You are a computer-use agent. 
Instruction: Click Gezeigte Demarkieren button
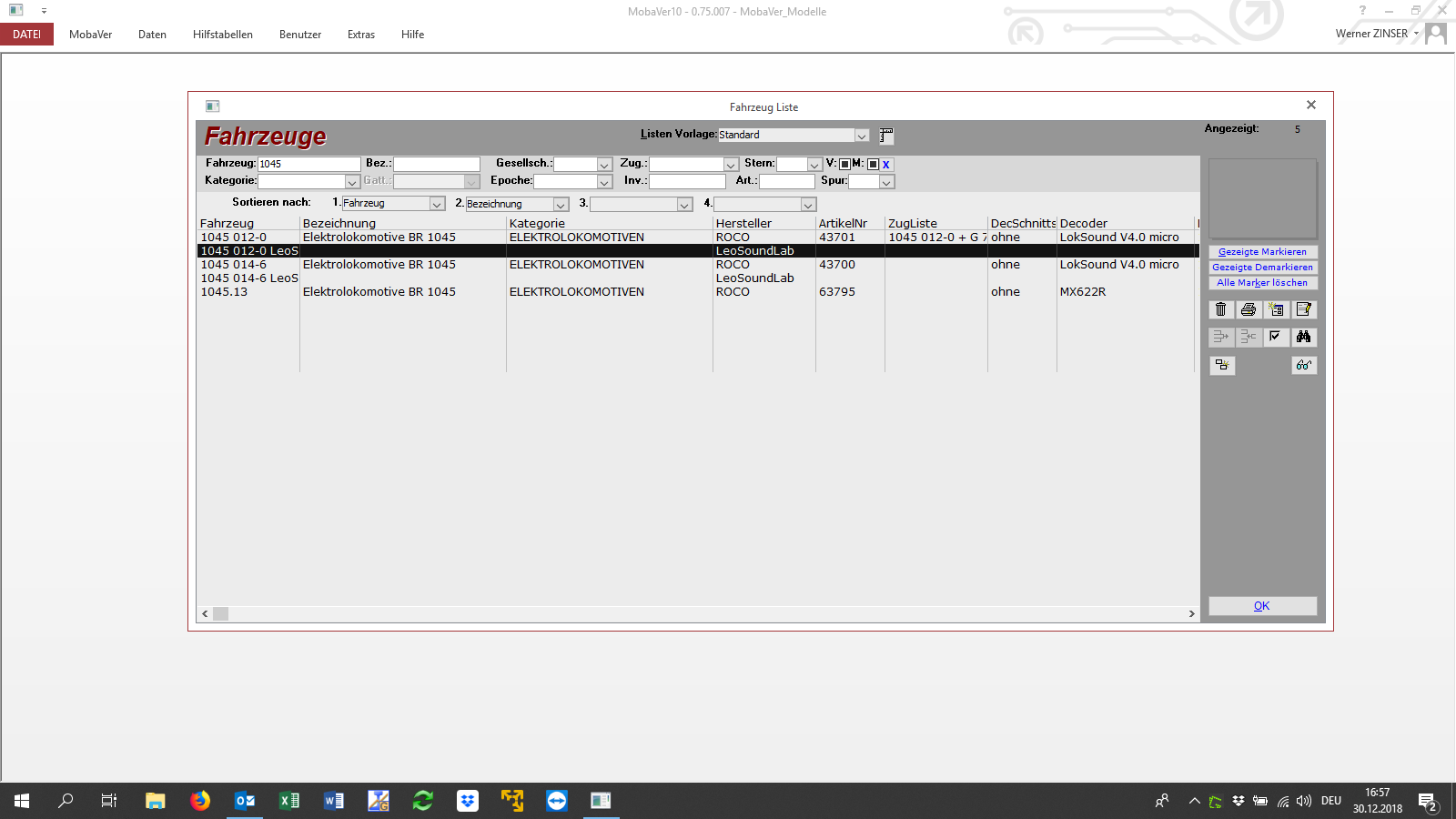[1262, 268]
